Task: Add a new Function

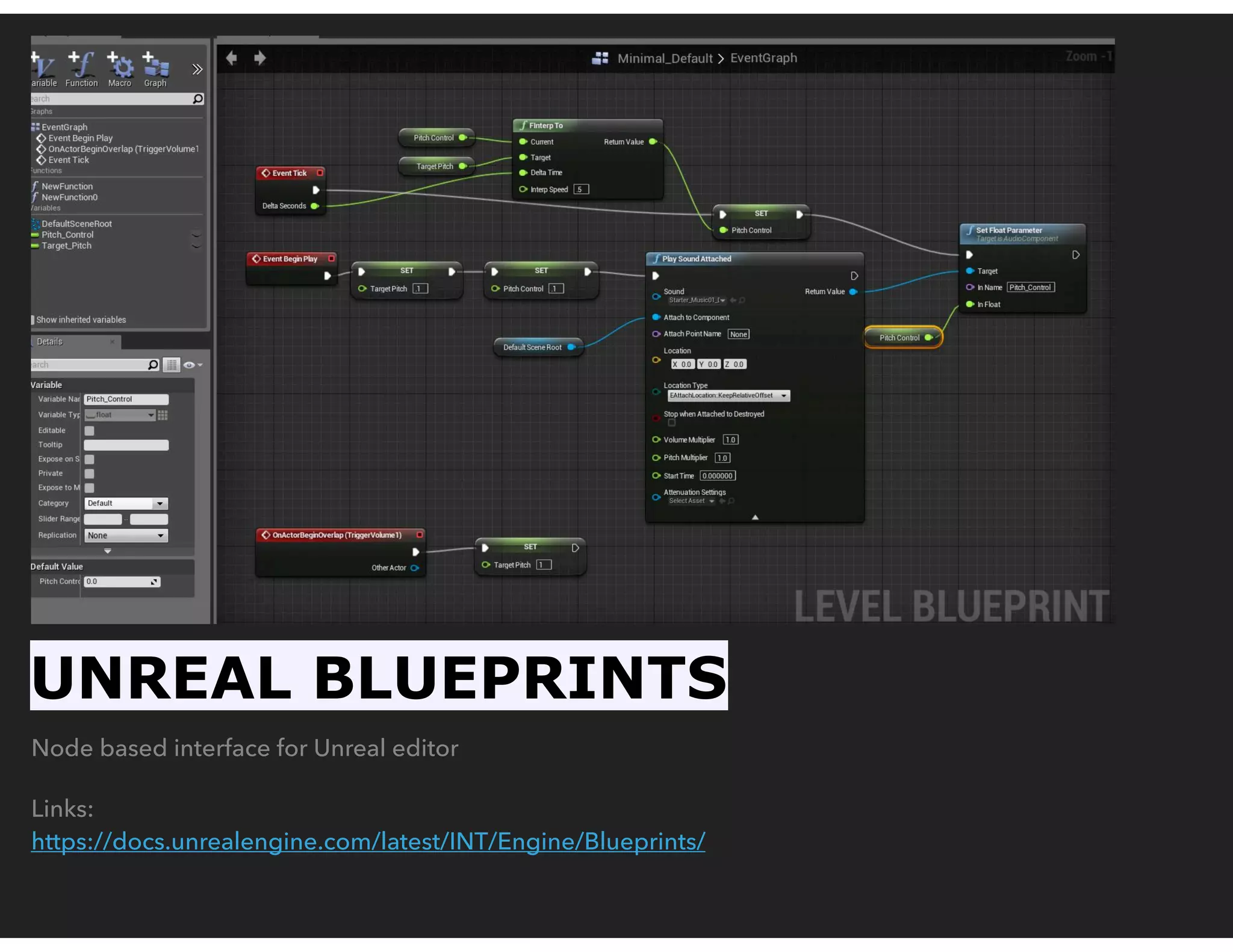Action: (81, 70)
